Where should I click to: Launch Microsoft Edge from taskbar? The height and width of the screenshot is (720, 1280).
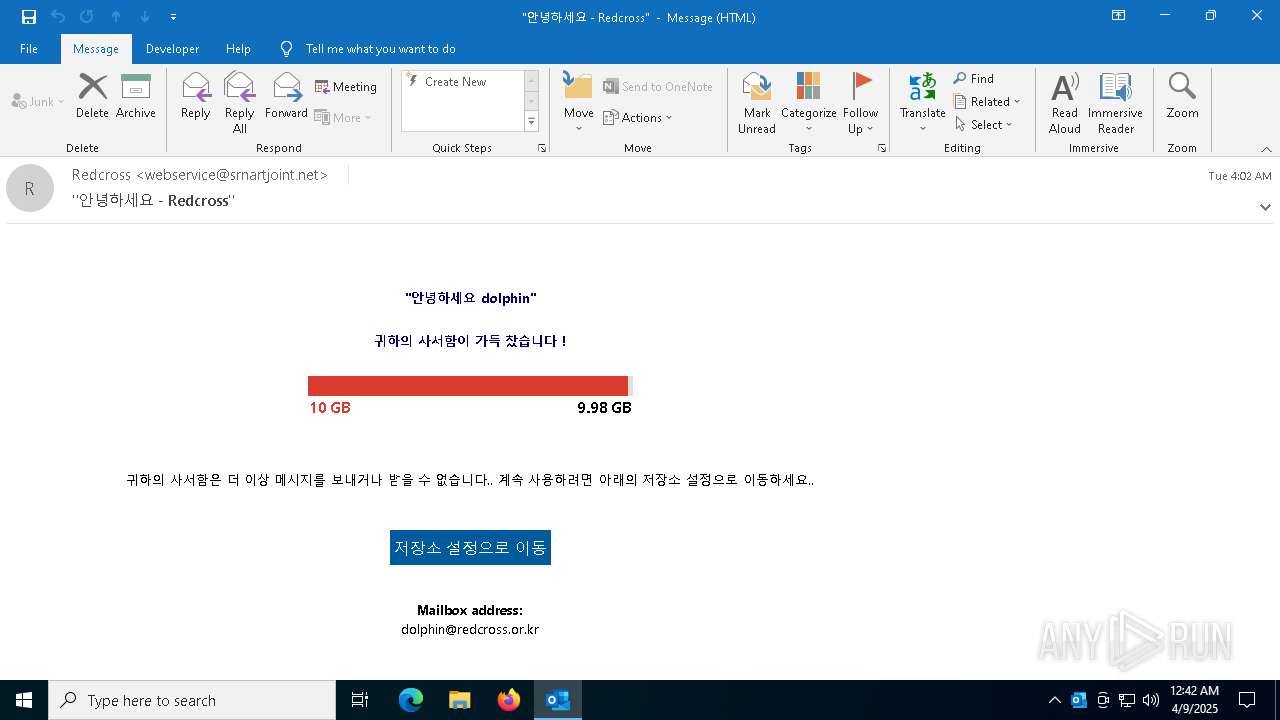411,700
